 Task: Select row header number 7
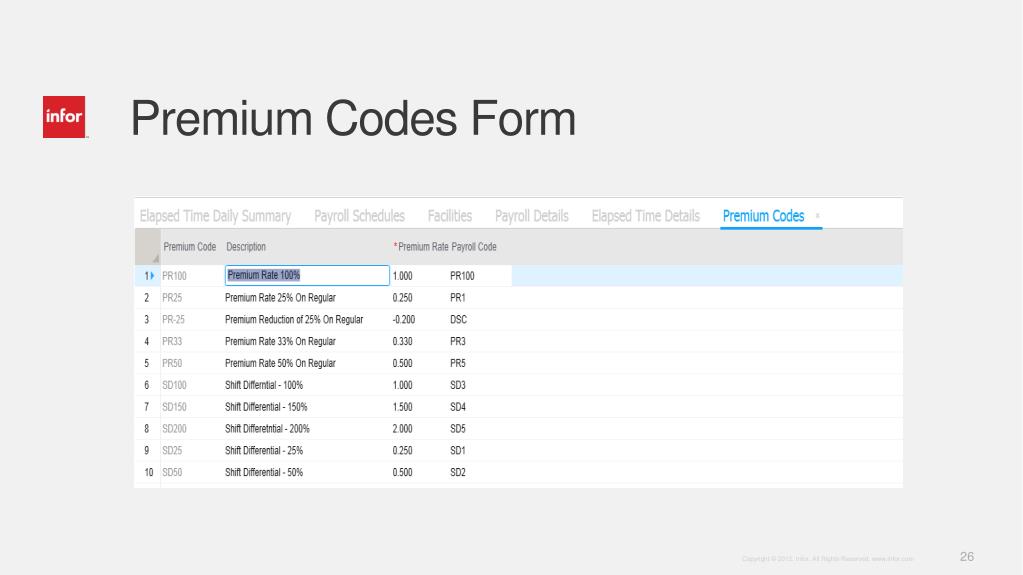[147, 407]
